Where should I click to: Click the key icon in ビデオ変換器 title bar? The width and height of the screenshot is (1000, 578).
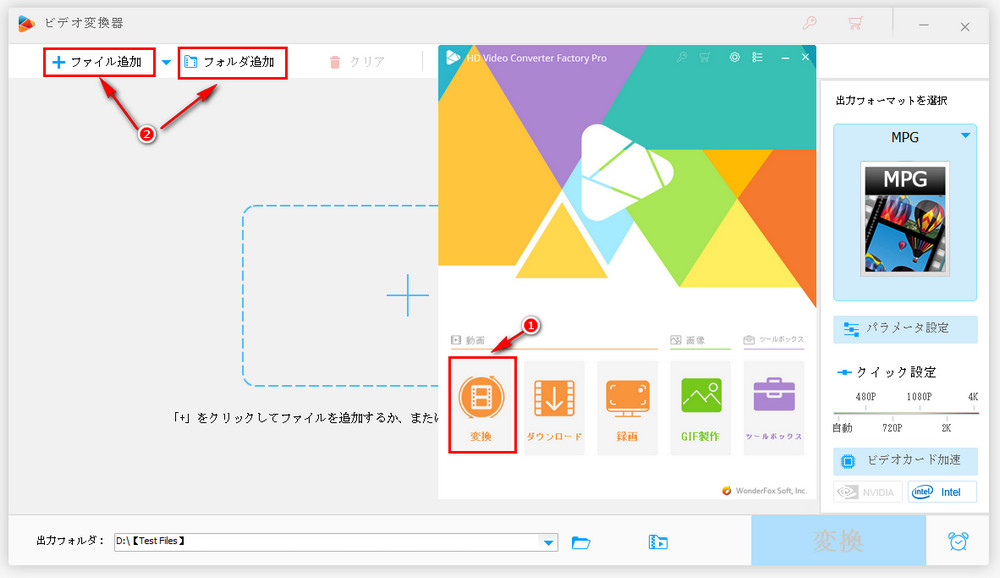click(x=809, y=24)
